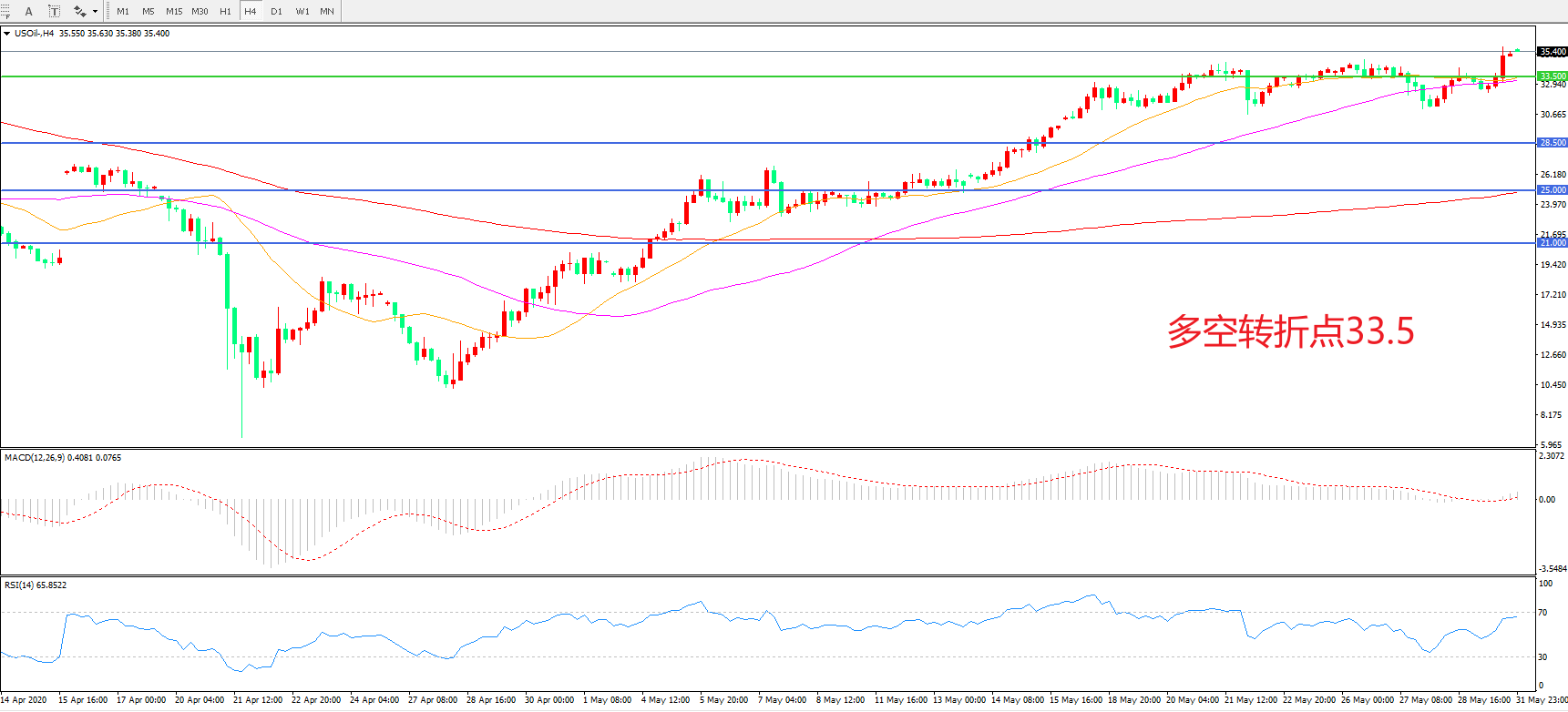This screenshot has height=712, width=1568.
Task: Switch chart to M5 timeframe
Action: [149, 11]
